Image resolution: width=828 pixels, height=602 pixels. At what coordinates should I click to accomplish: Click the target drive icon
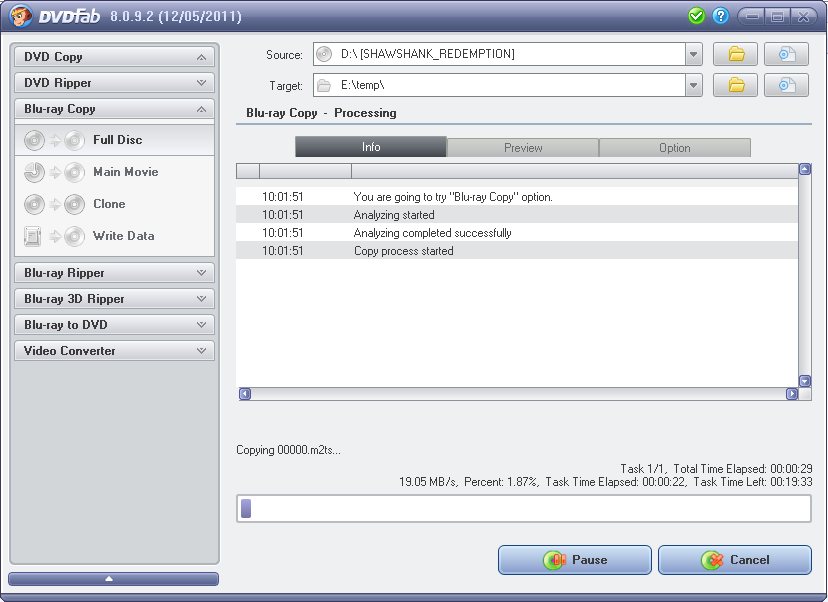coord(786,85)
